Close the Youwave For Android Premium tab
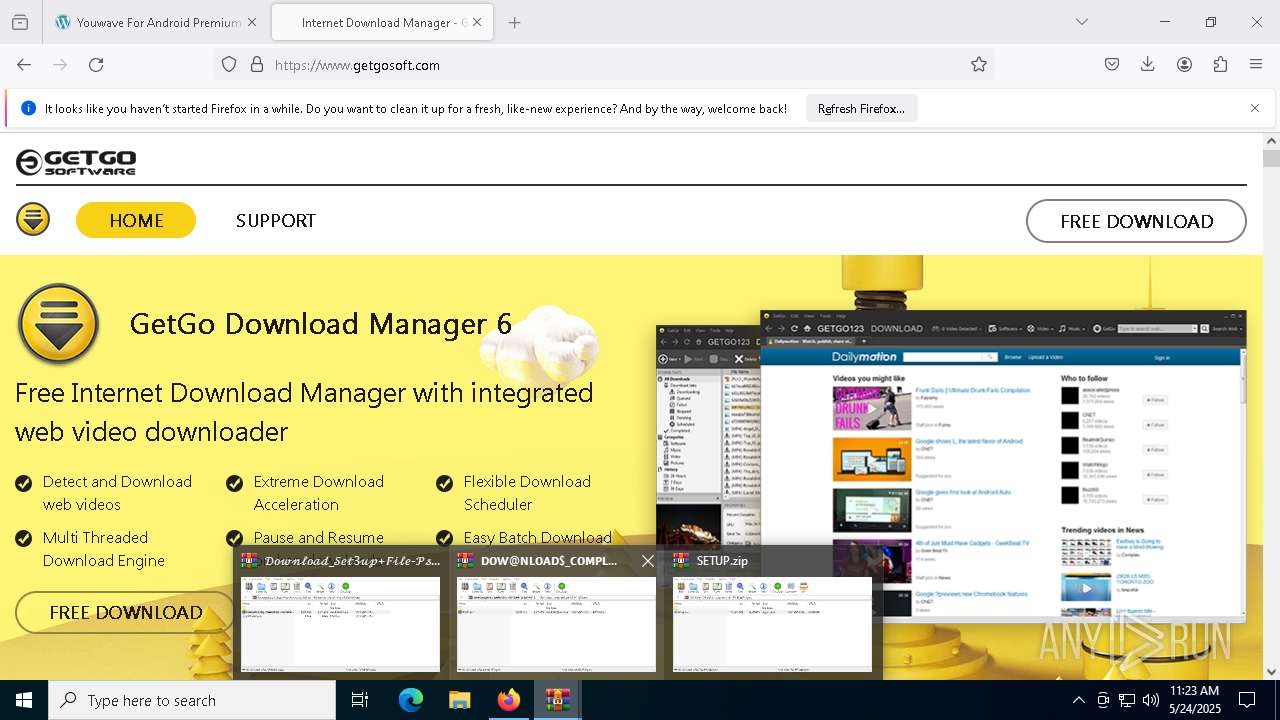This screenshot has height=720, width=1280. click(x=251, y=22)
